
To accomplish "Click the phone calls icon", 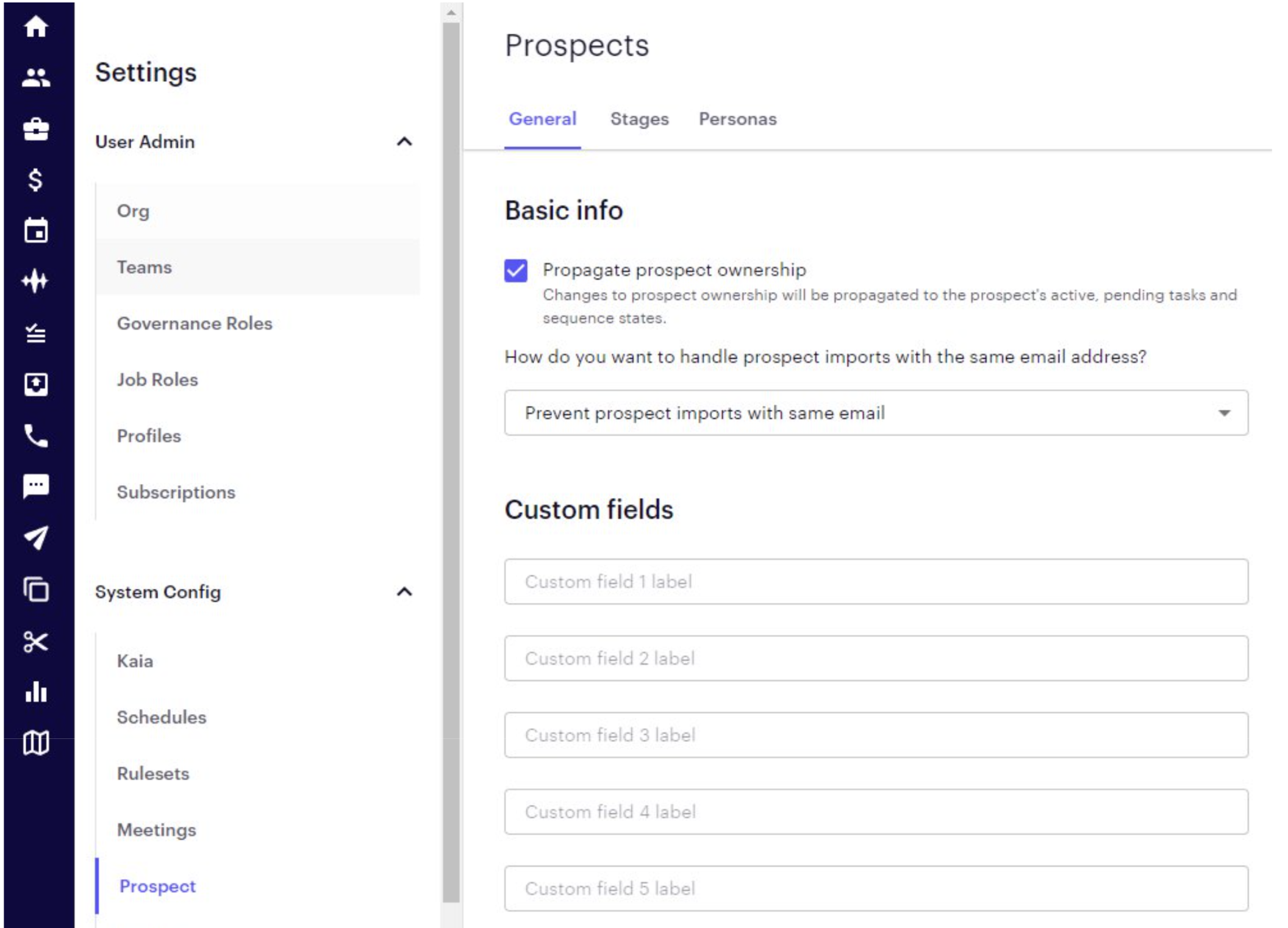I will 36,435.
